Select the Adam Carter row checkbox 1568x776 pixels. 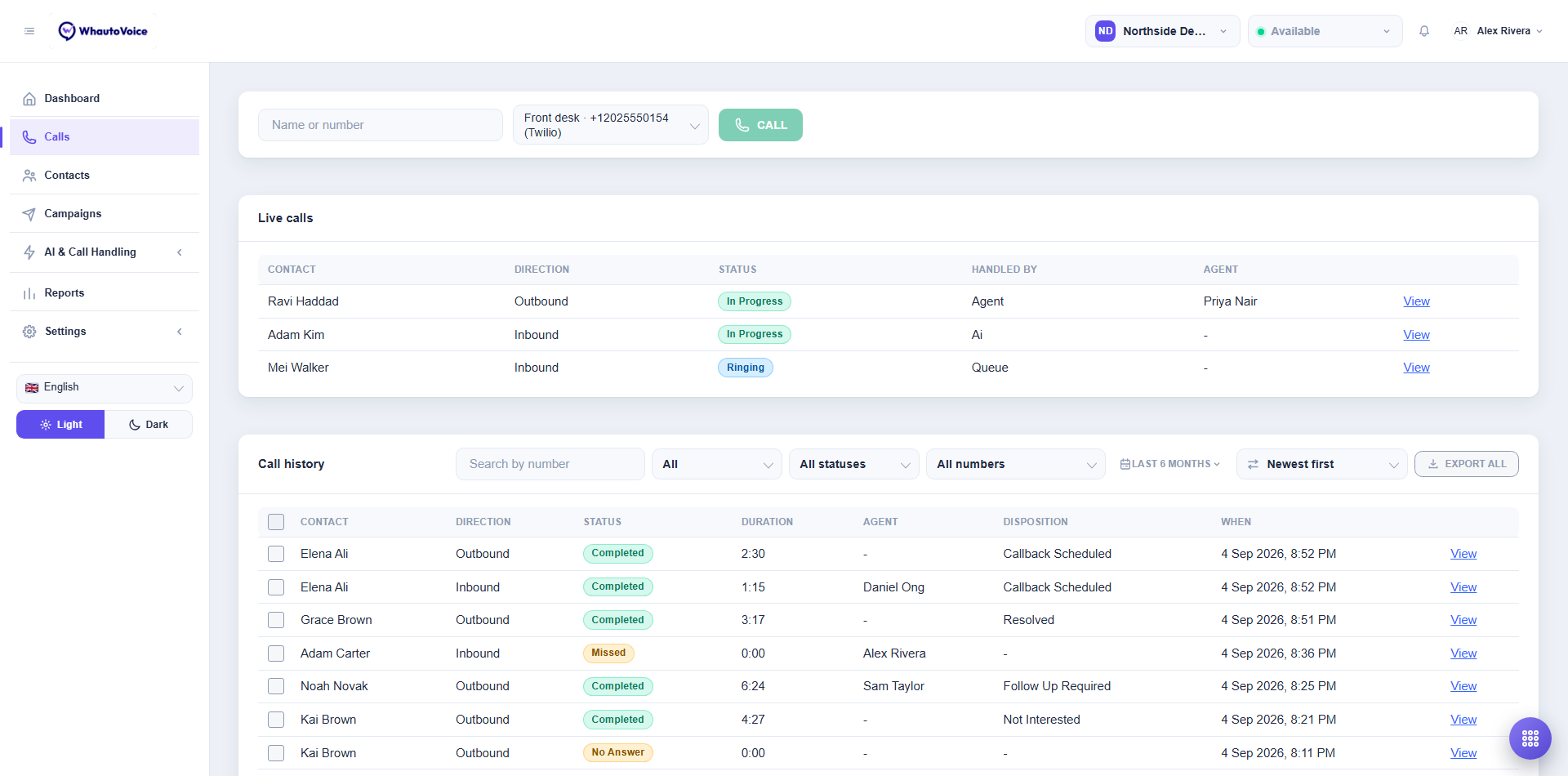click(276, 653)
